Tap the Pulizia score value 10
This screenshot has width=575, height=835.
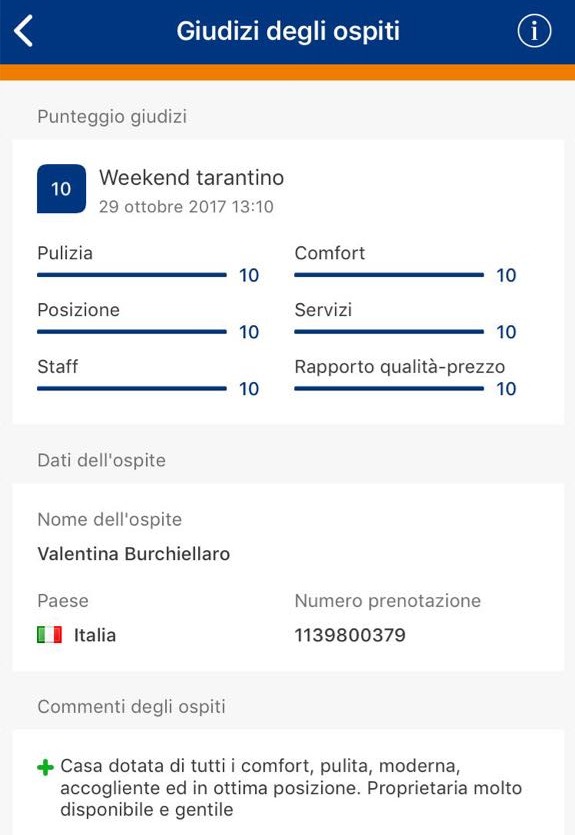249,275
